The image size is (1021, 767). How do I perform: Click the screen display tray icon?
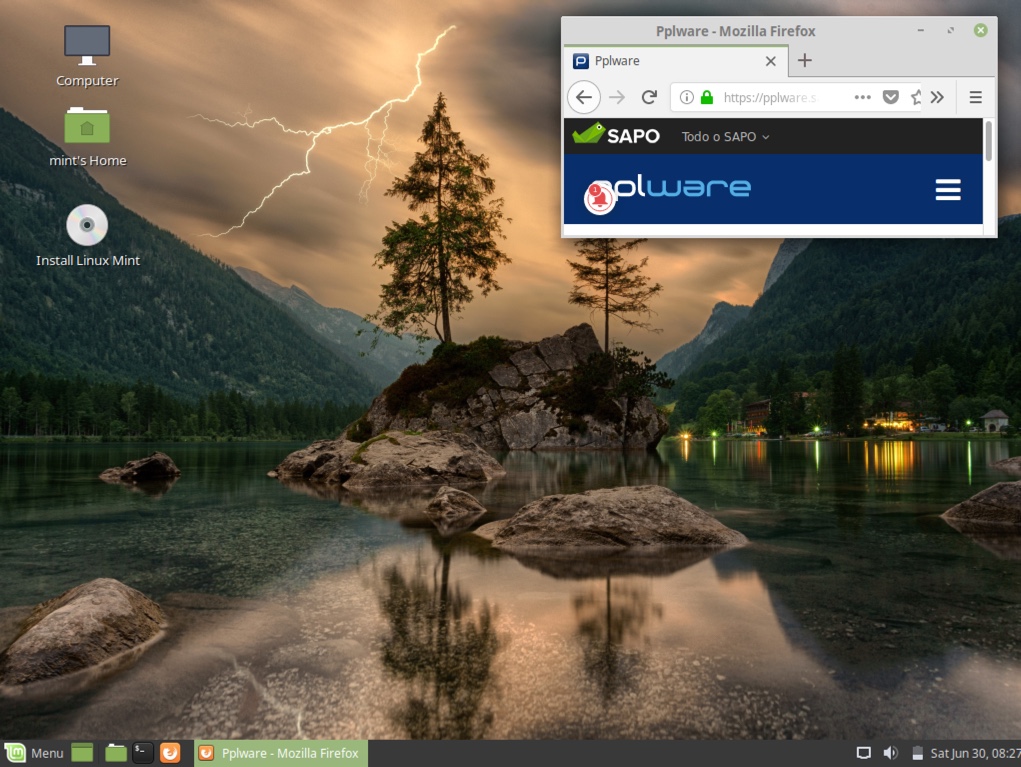tap(862, 752)
